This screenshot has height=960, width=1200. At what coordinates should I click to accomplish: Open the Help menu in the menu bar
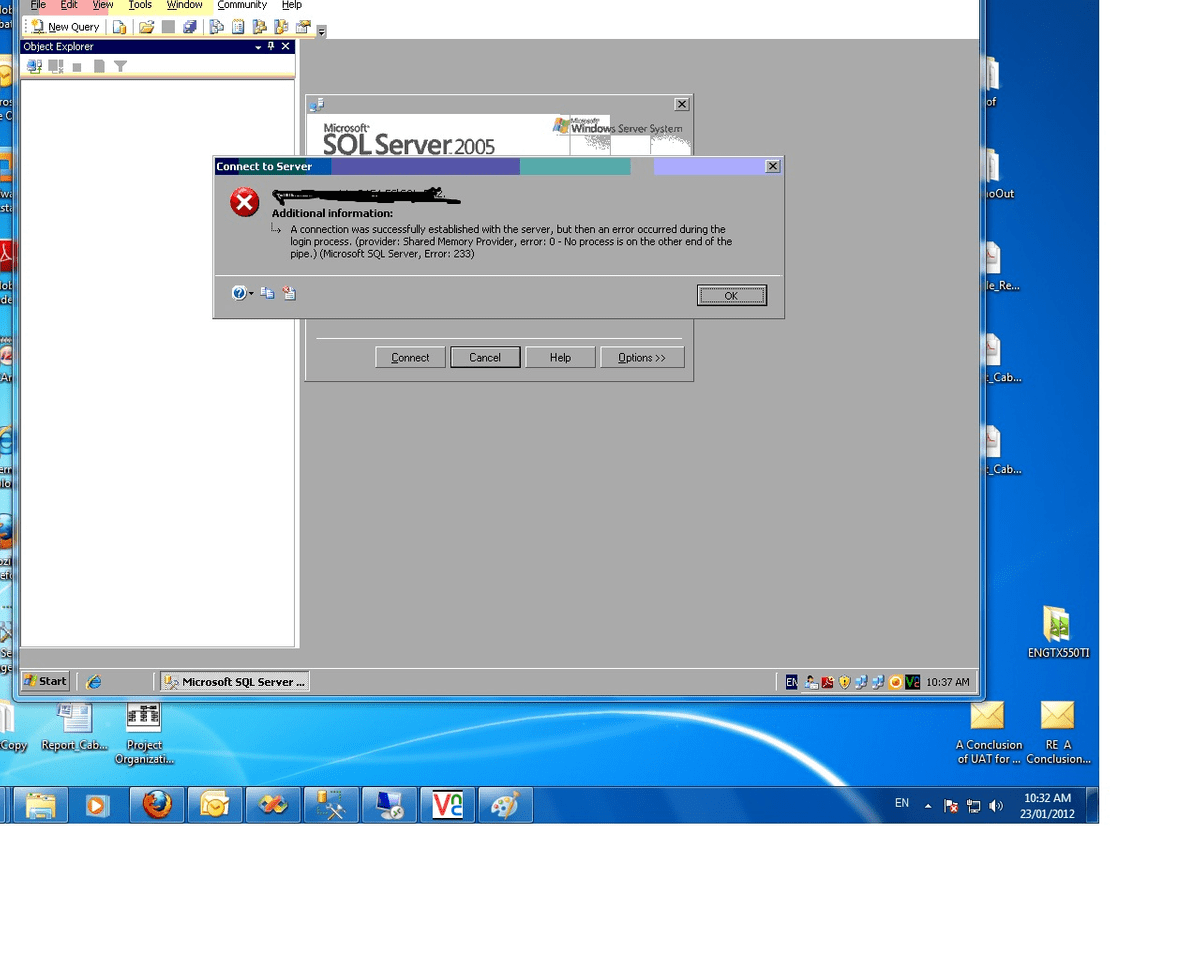pyautogui.click(x=291, y=5)
